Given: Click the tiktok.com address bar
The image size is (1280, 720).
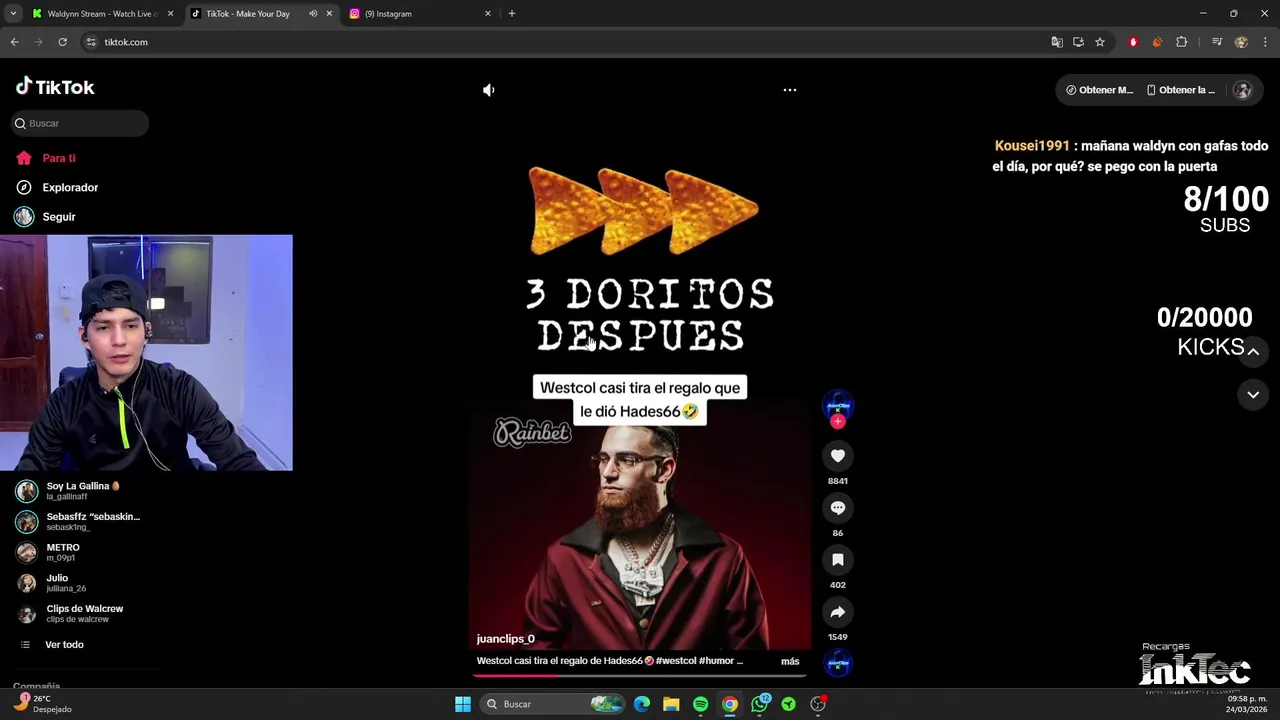Looking at the screenshot, I should point(560,42).
